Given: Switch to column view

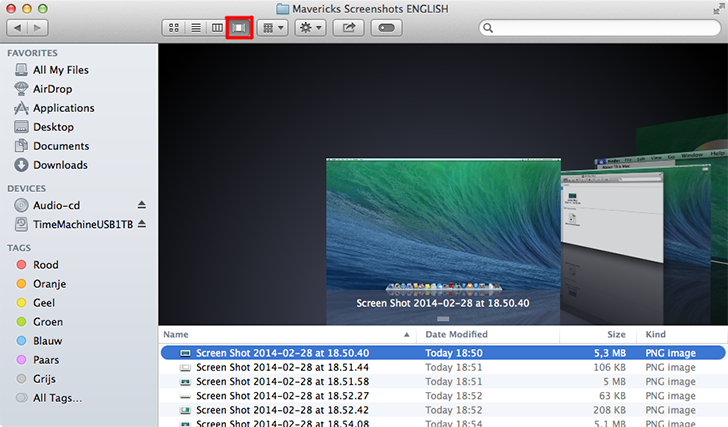Looking at the screenshot, I should click(217, 28).
